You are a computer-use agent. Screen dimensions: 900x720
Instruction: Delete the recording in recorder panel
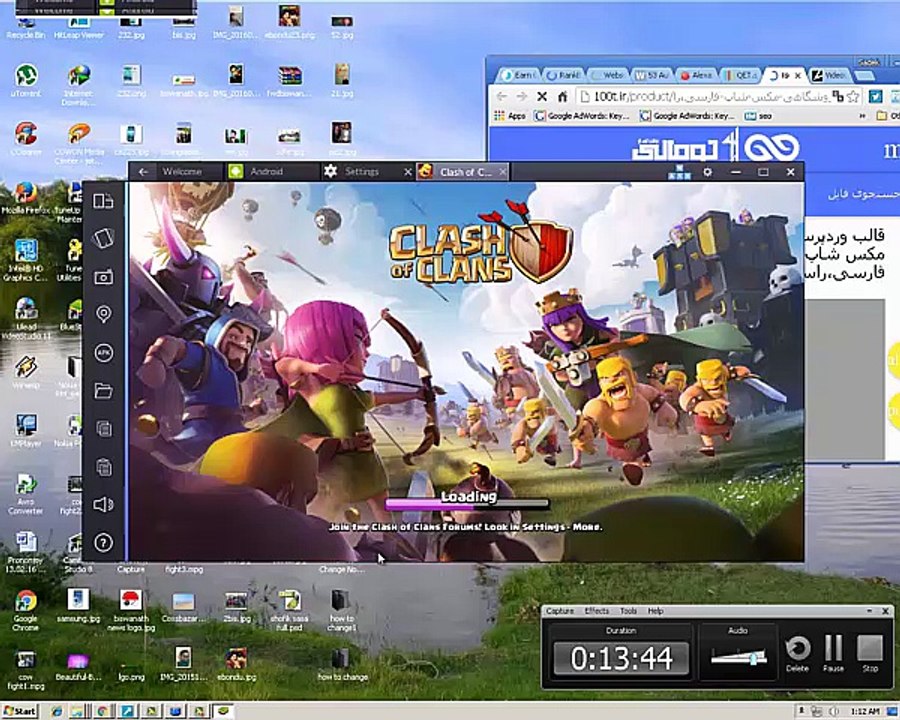click(797, 653)
